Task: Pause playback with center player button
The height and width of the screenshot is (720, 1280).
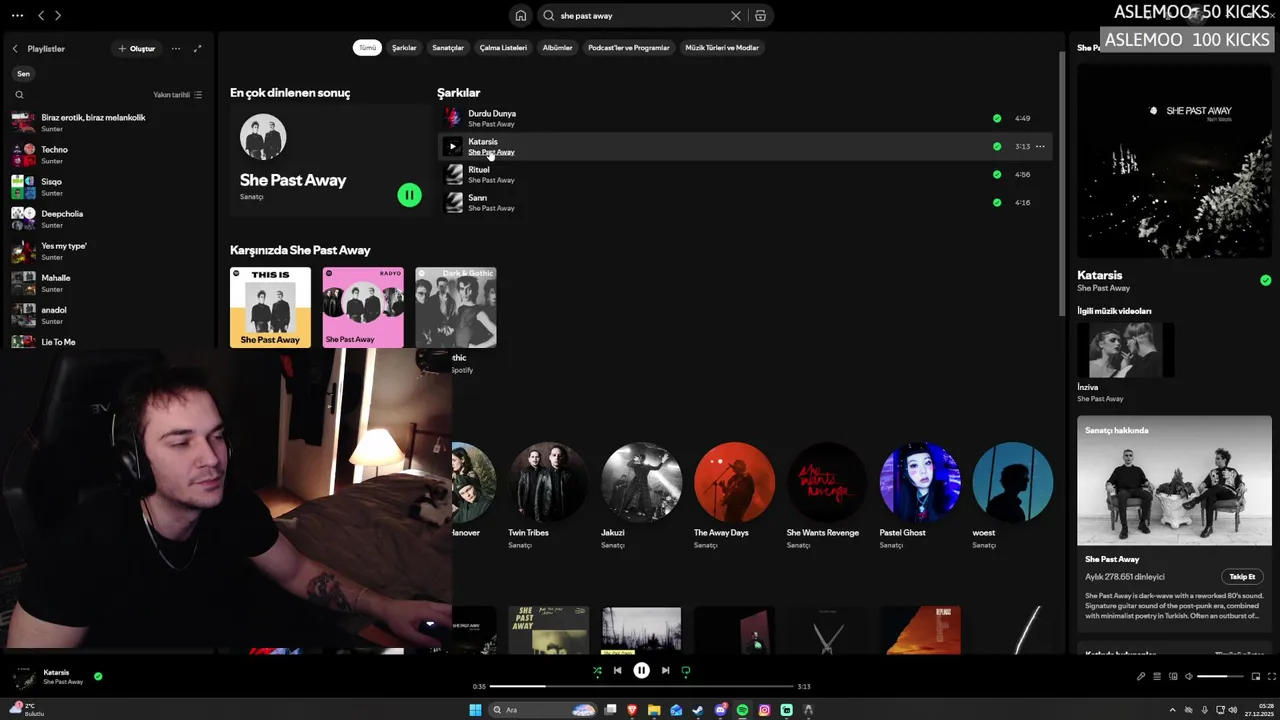Action: [641, 671]
